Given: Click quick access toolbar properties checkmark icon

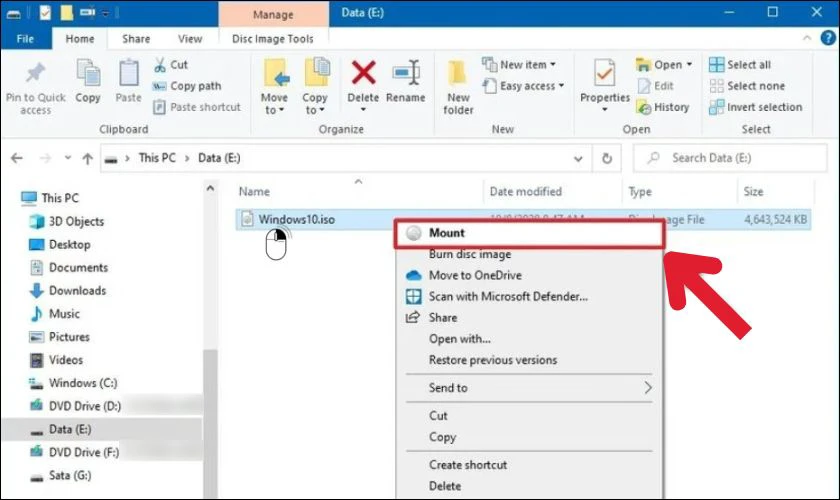Looking at the screenshot, I should point(45,12).
